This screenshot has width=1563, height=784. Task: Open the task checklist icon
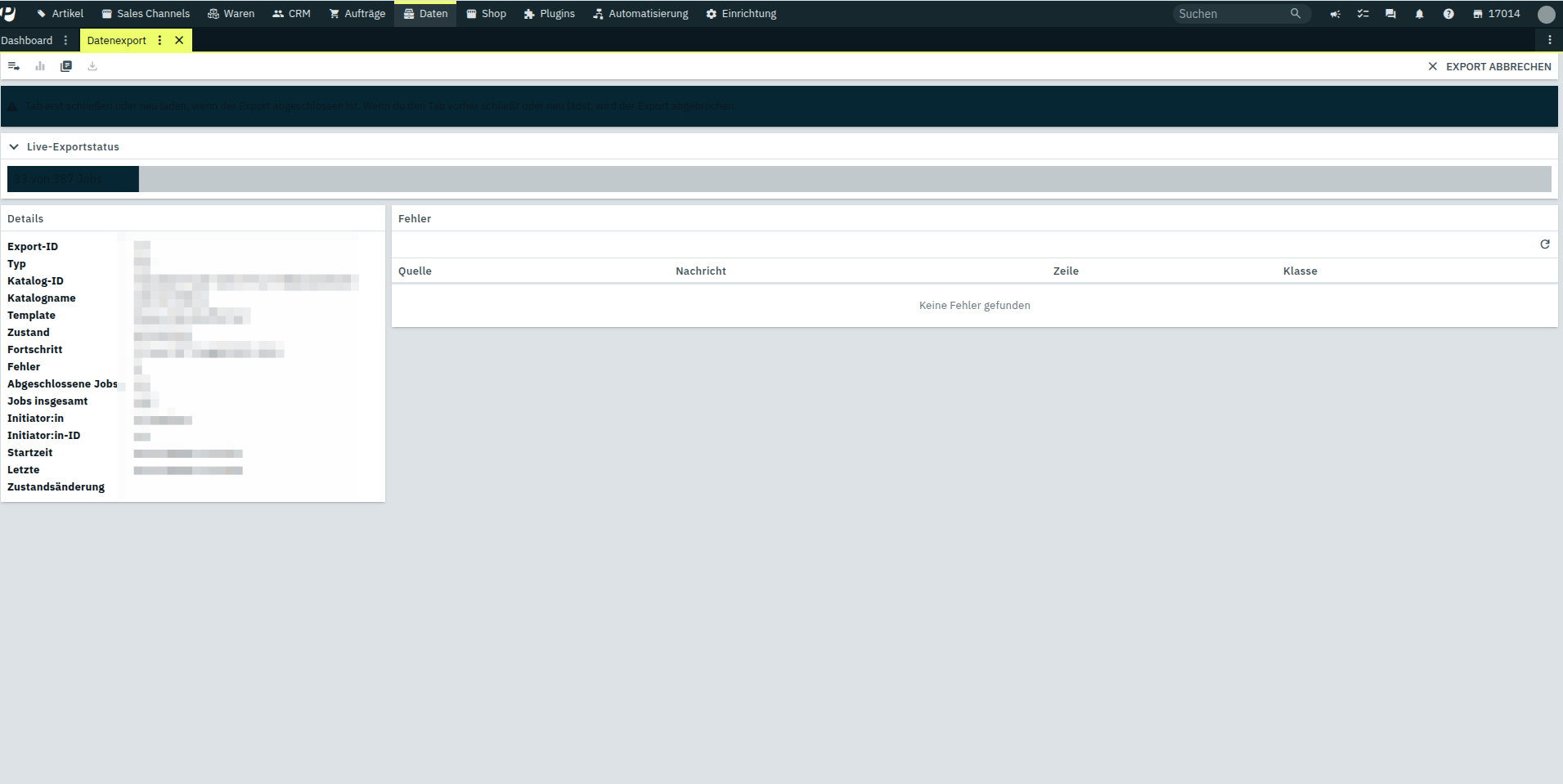(x=1363, y=14)
